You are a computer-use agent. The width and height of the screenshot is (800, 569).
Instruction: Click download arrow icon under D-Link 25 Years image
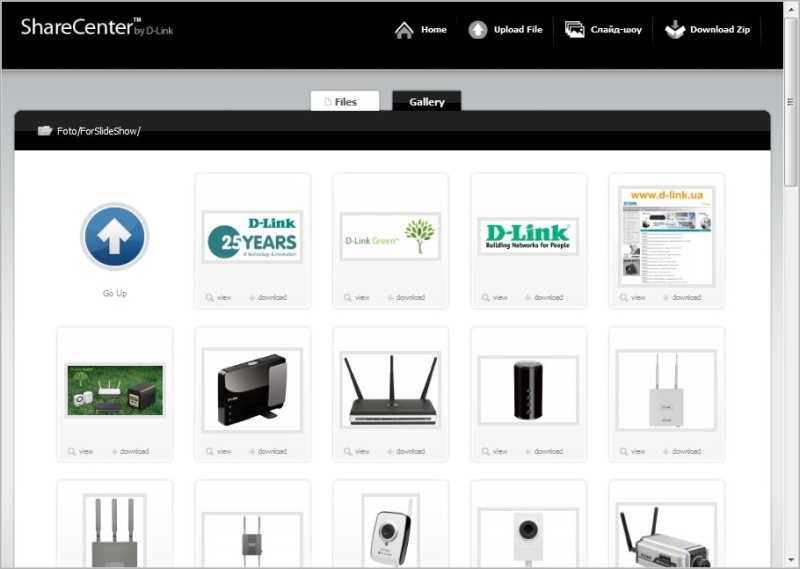pos(252,298)
